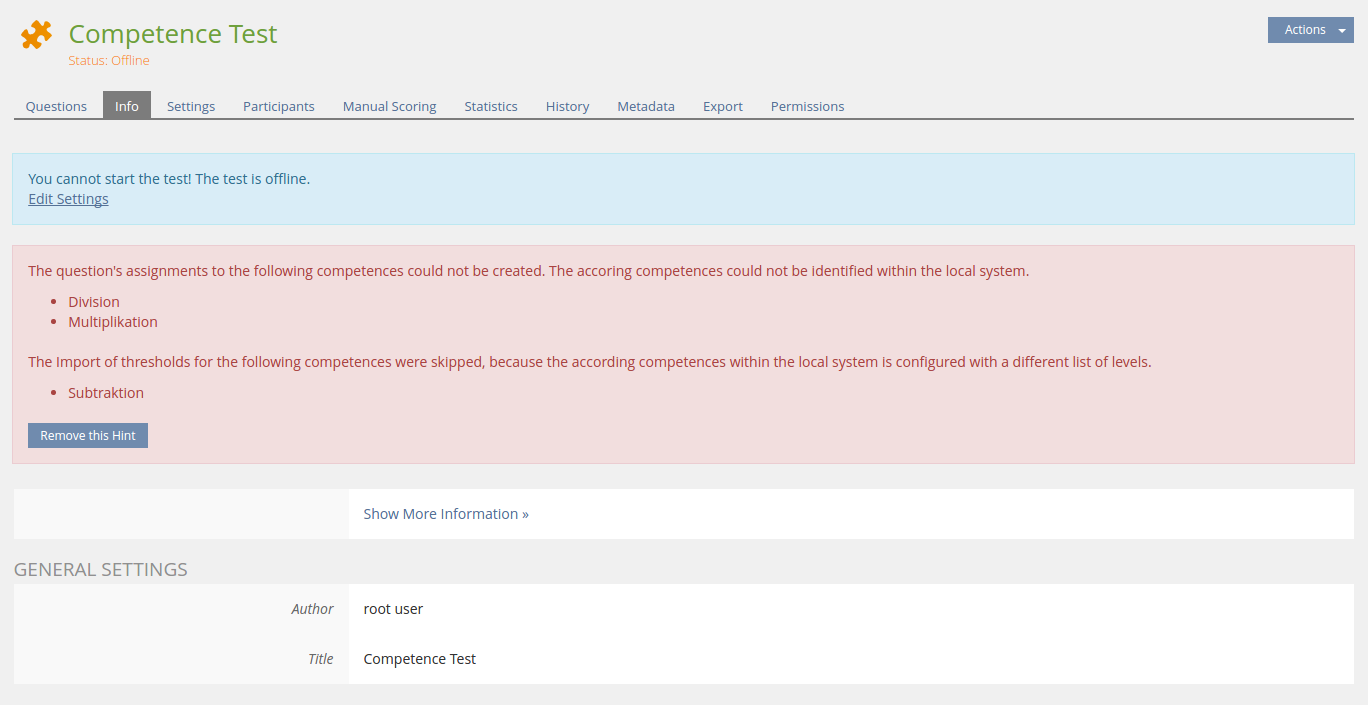Expand Show More Information section
The image size is (1368, 705).
click(x=446, y=514)
